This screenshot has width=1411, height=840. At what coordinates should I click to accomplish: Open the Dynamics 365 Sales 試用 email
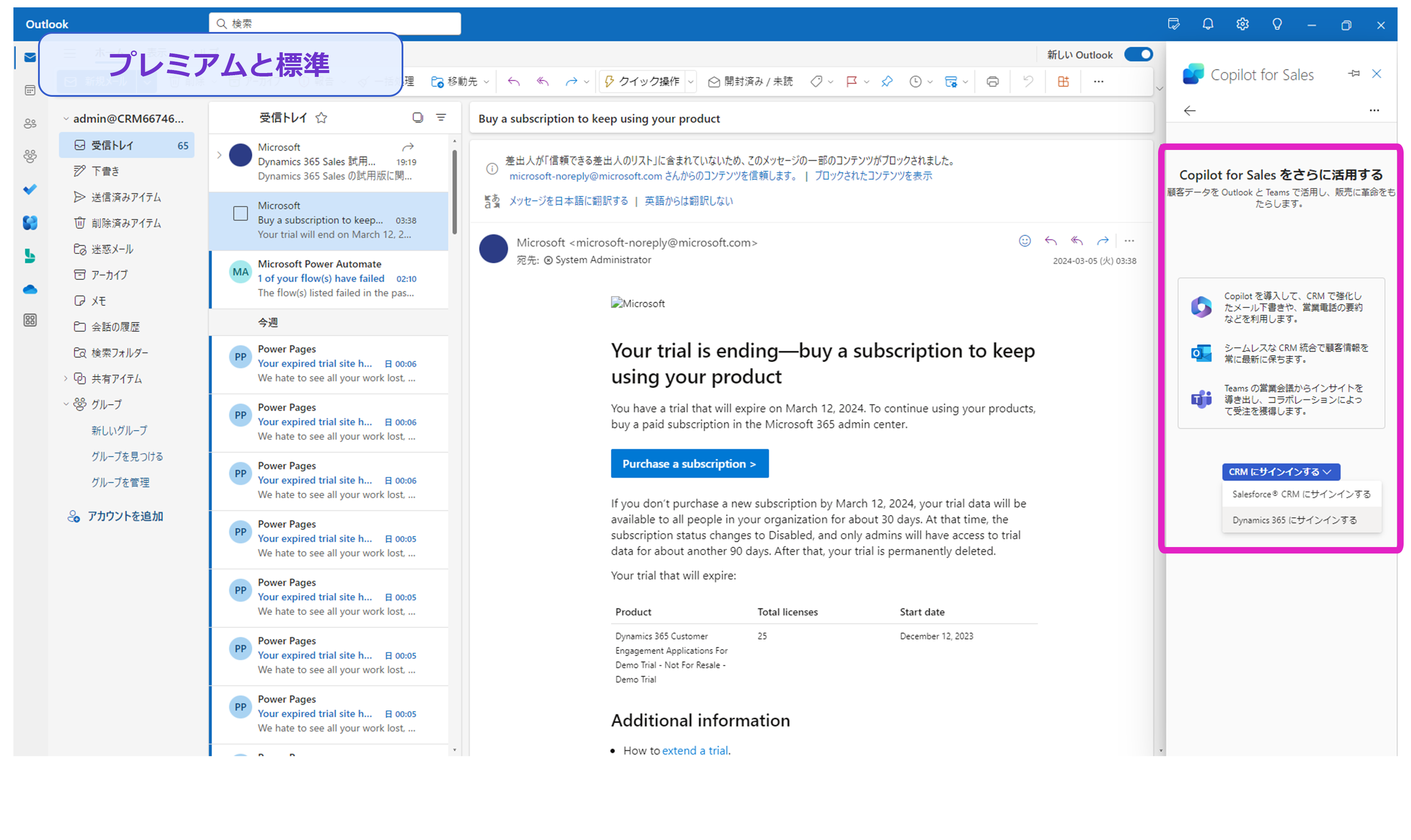pyautogui.click(x=329, y=162)
